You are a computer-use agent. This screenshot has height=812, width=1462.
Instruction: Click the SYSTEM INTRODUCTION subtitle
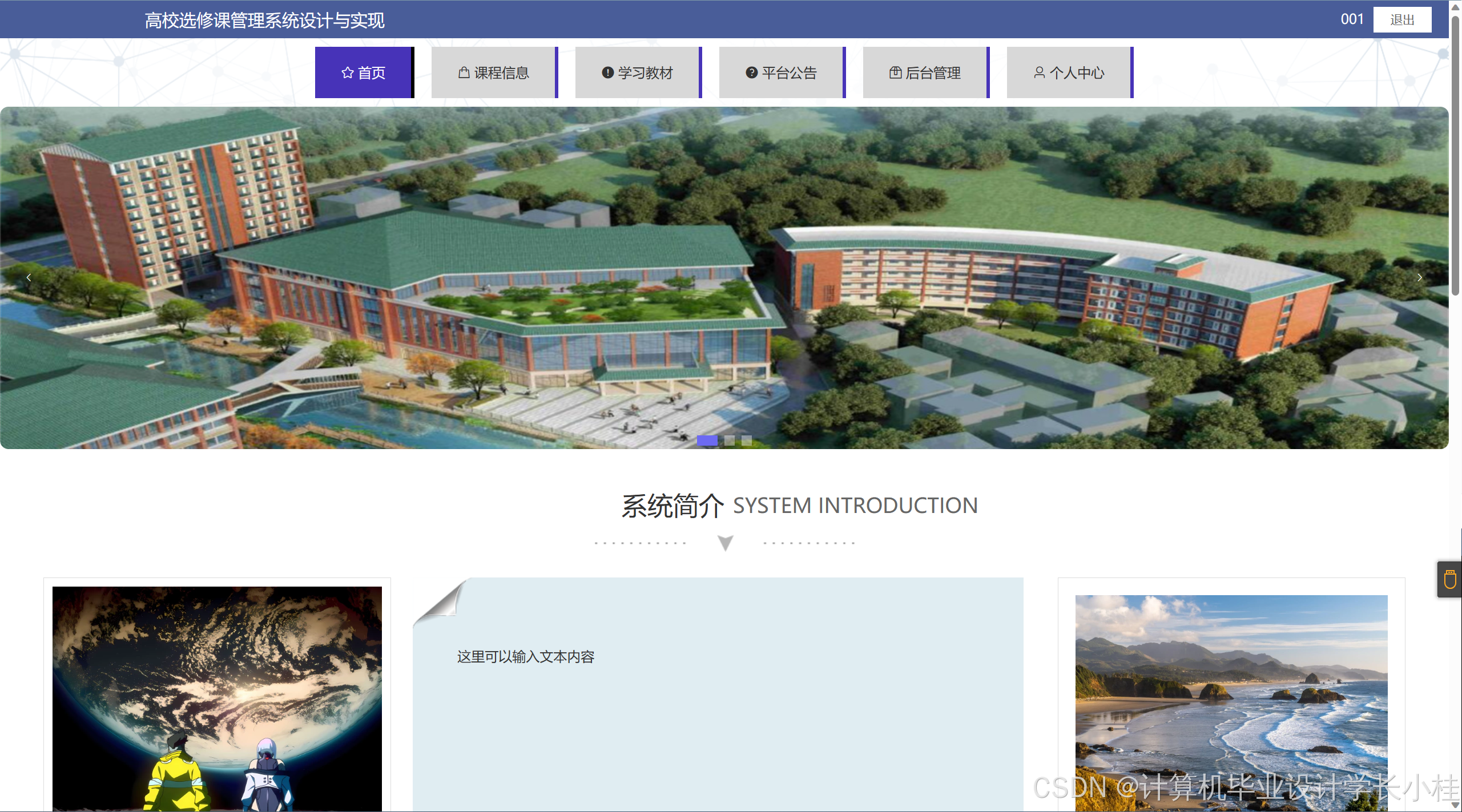pyautogui.click(x=855, y=506)
